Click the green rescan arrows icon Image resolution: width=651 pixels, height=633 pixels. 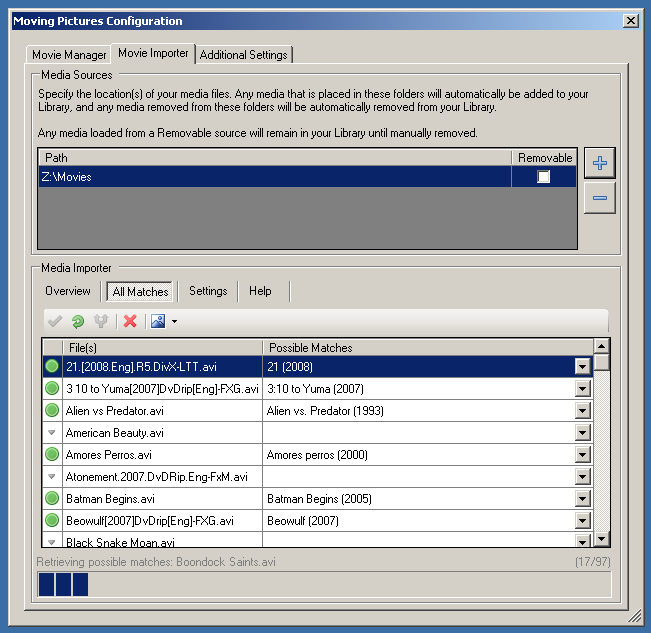point(78,321)
